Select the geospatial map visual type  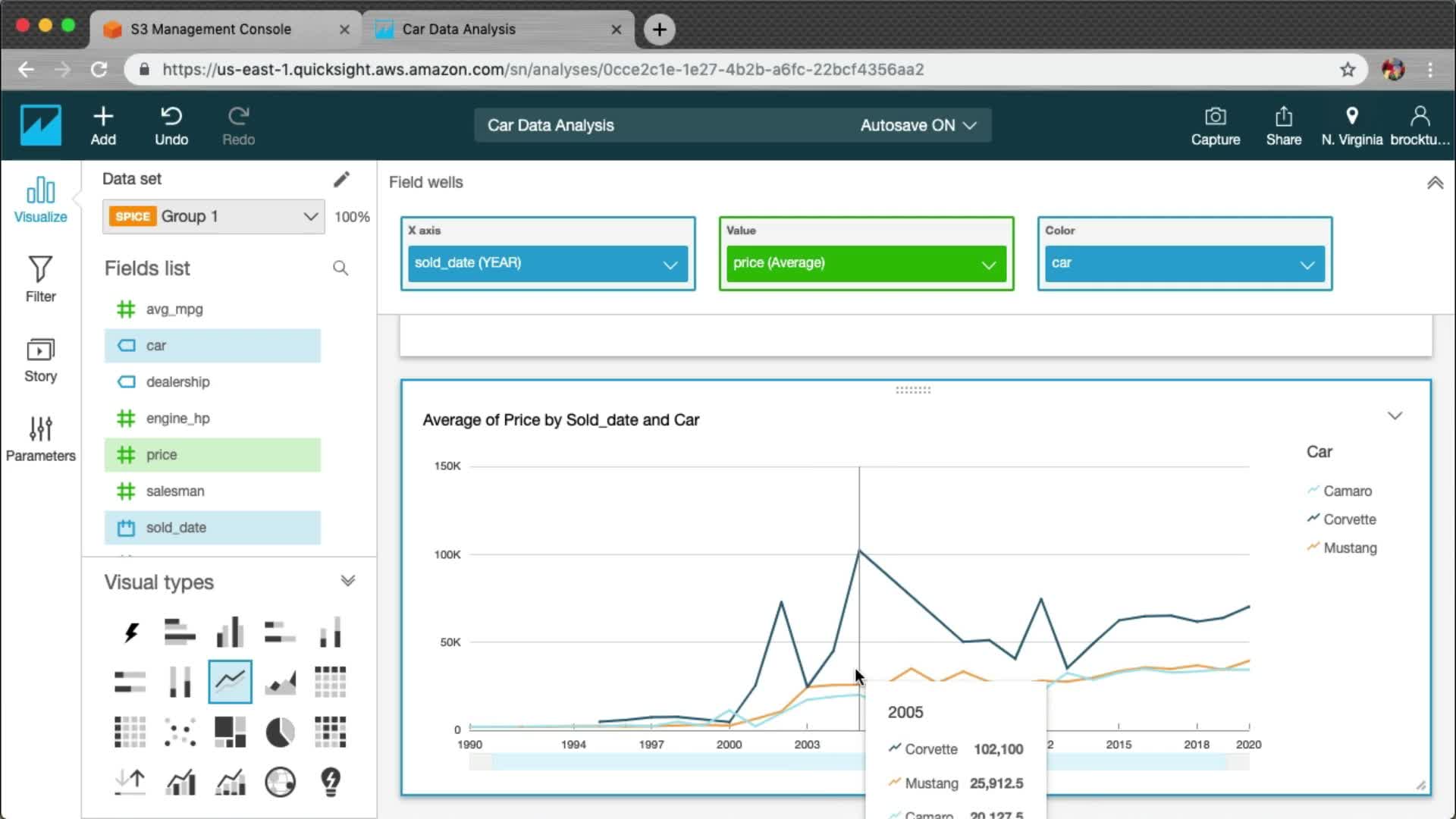(280, 782)
